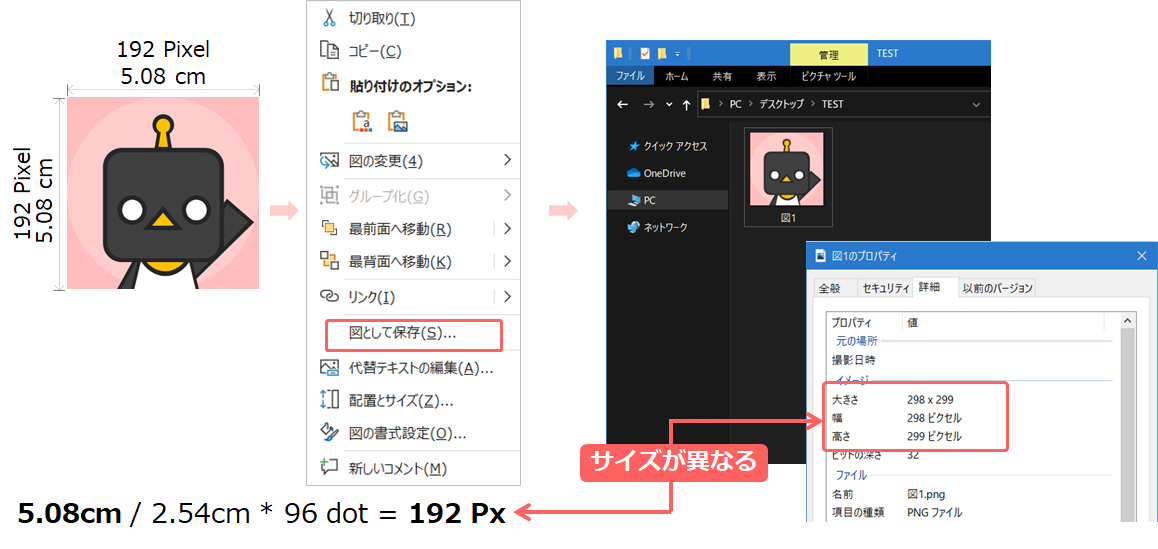The width and height of the screenshot is (1158, 549).
Task: Click the properties list scroll-up arrow
Action: coord(1127,322)
